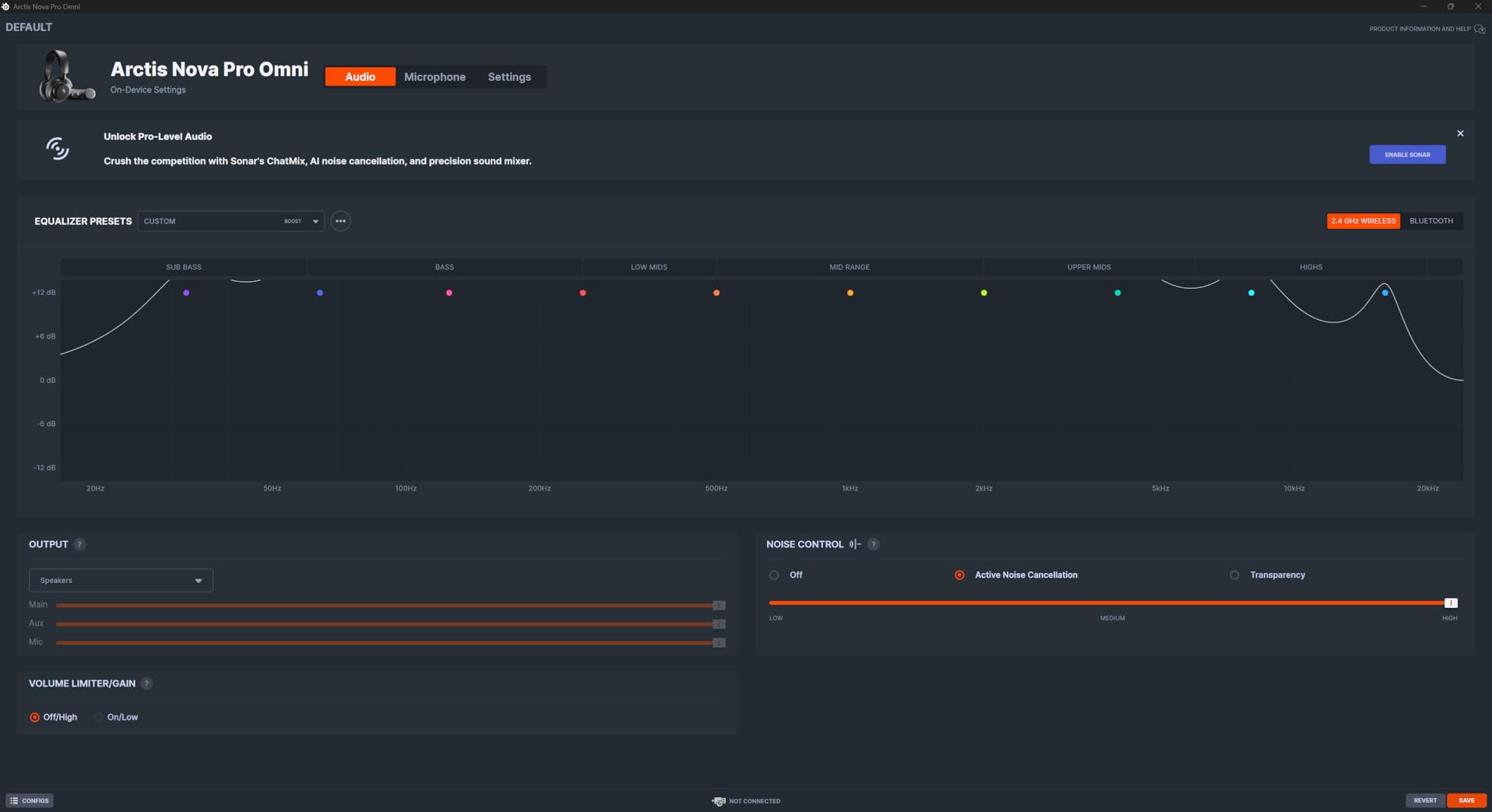Save the current configuration
Viewport: 1492px width, 812px height.
[x=1466, y=800]
